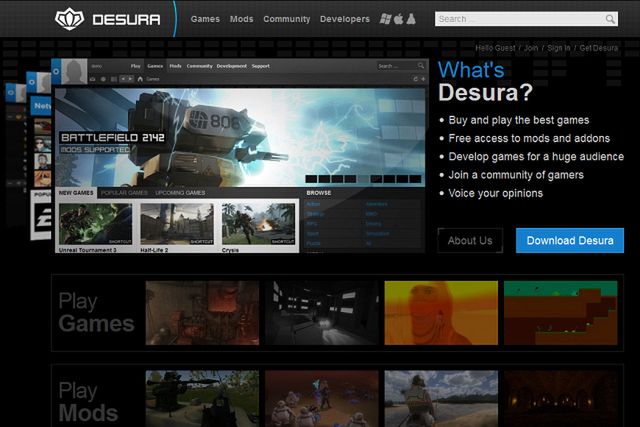The width and height of the screenshot is (640, 427).
Task: Select the Linux penguin platform icon
Action: (411, 19)
